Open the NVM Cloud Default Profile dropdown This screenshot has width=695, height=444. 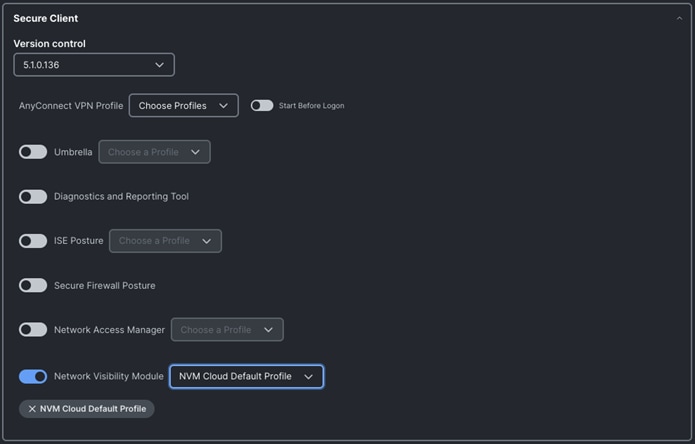246,377
